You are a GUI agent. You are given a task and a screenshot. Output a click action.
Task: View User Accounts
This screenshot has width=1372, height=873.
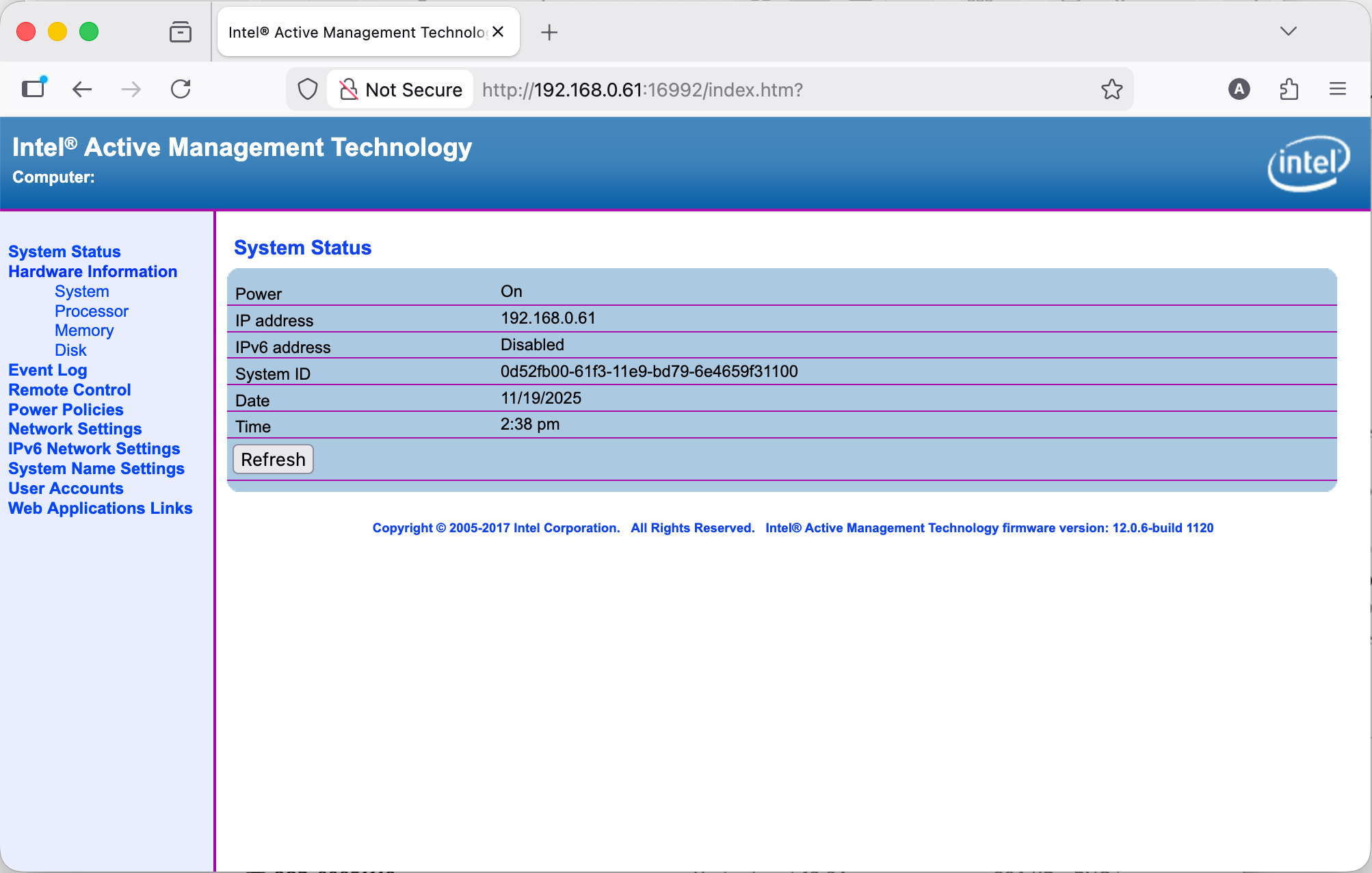(x=66, y=488)
